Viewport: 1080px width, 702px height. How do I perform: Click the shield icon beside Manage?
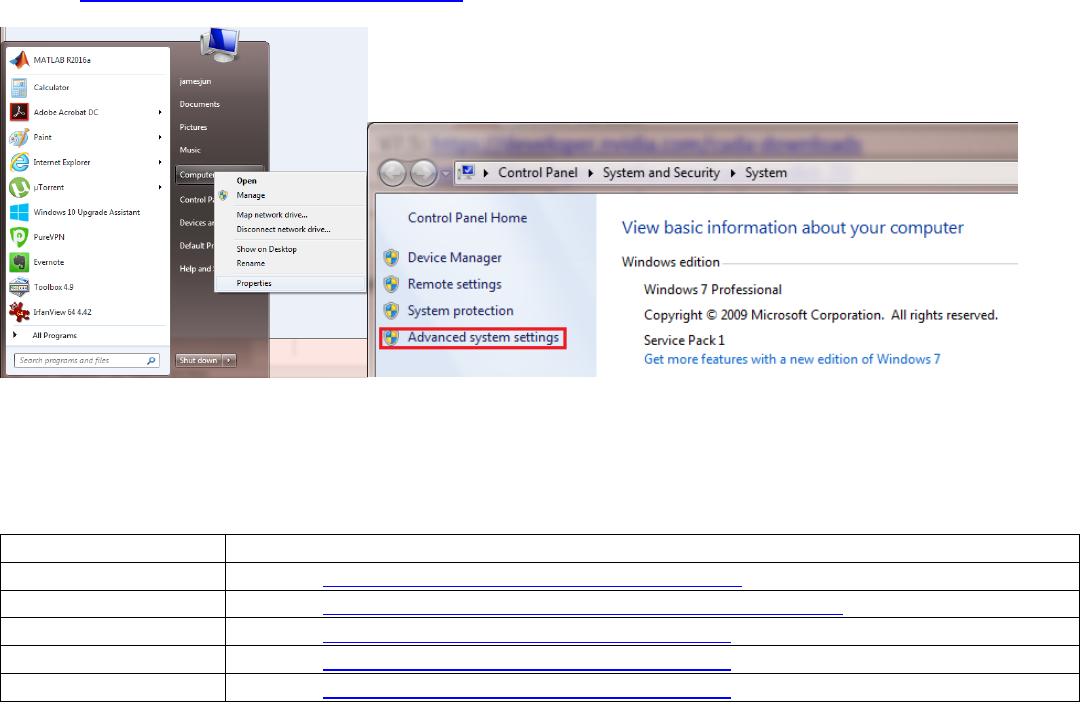click(x=223, y=196)
